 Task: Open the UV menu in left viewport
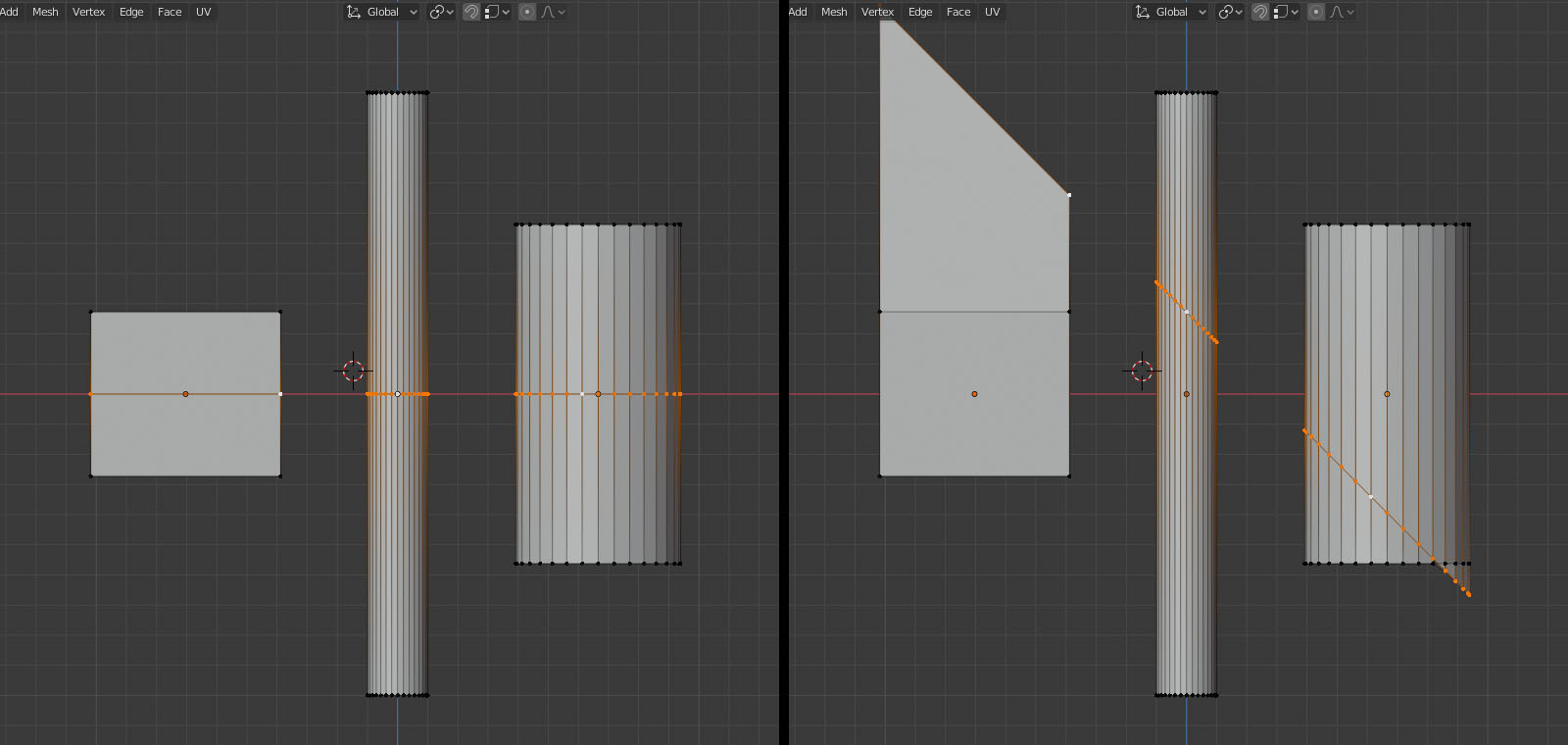(x=204, y=12)
